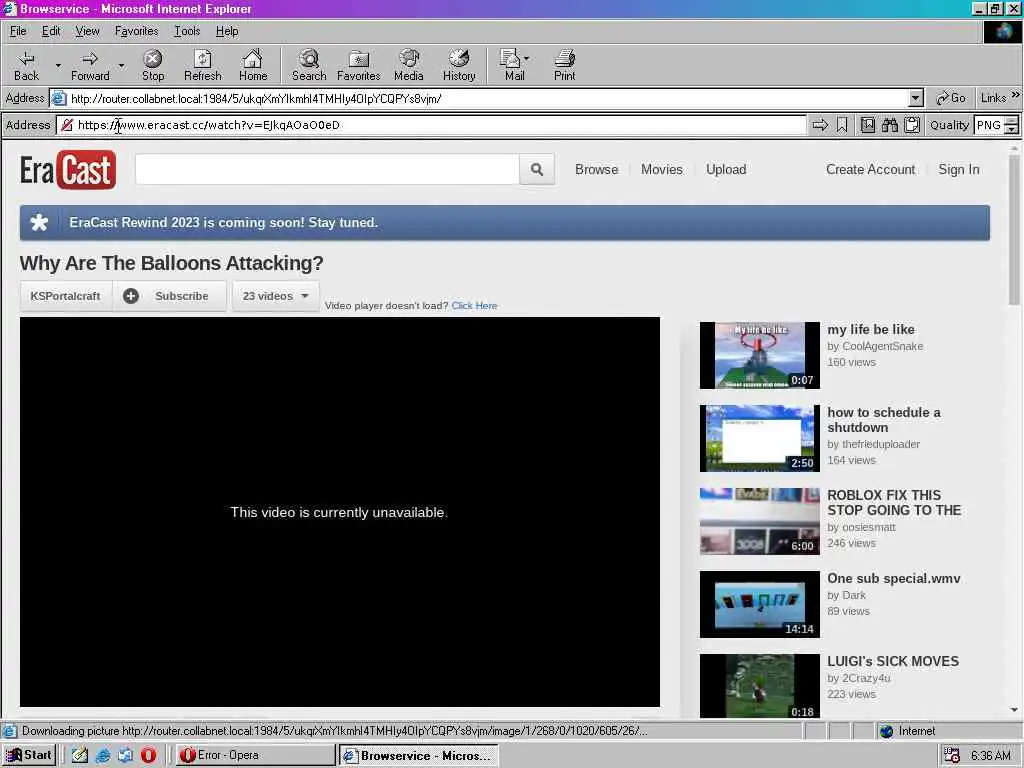The height and width of the screenshot is (768, 1024).
Task: Expand the Links toolbar chevron
Action: point(1016,95)
